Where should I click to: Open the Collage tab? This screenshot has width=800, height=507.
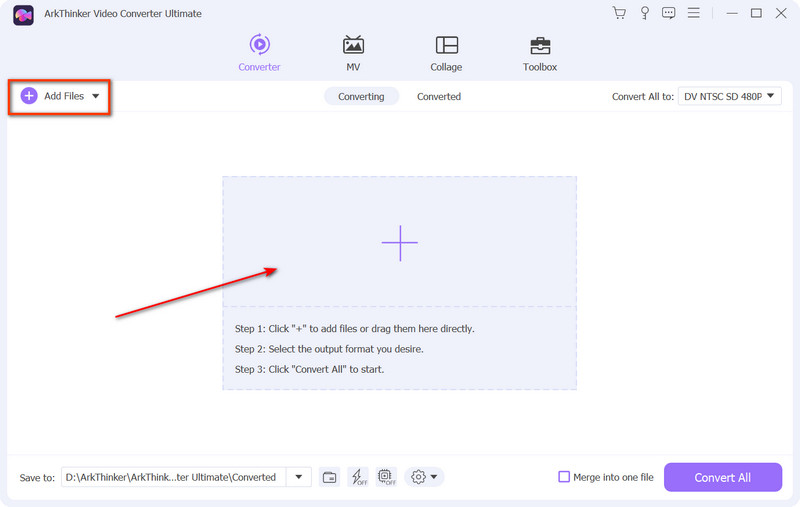click(446, 53)
